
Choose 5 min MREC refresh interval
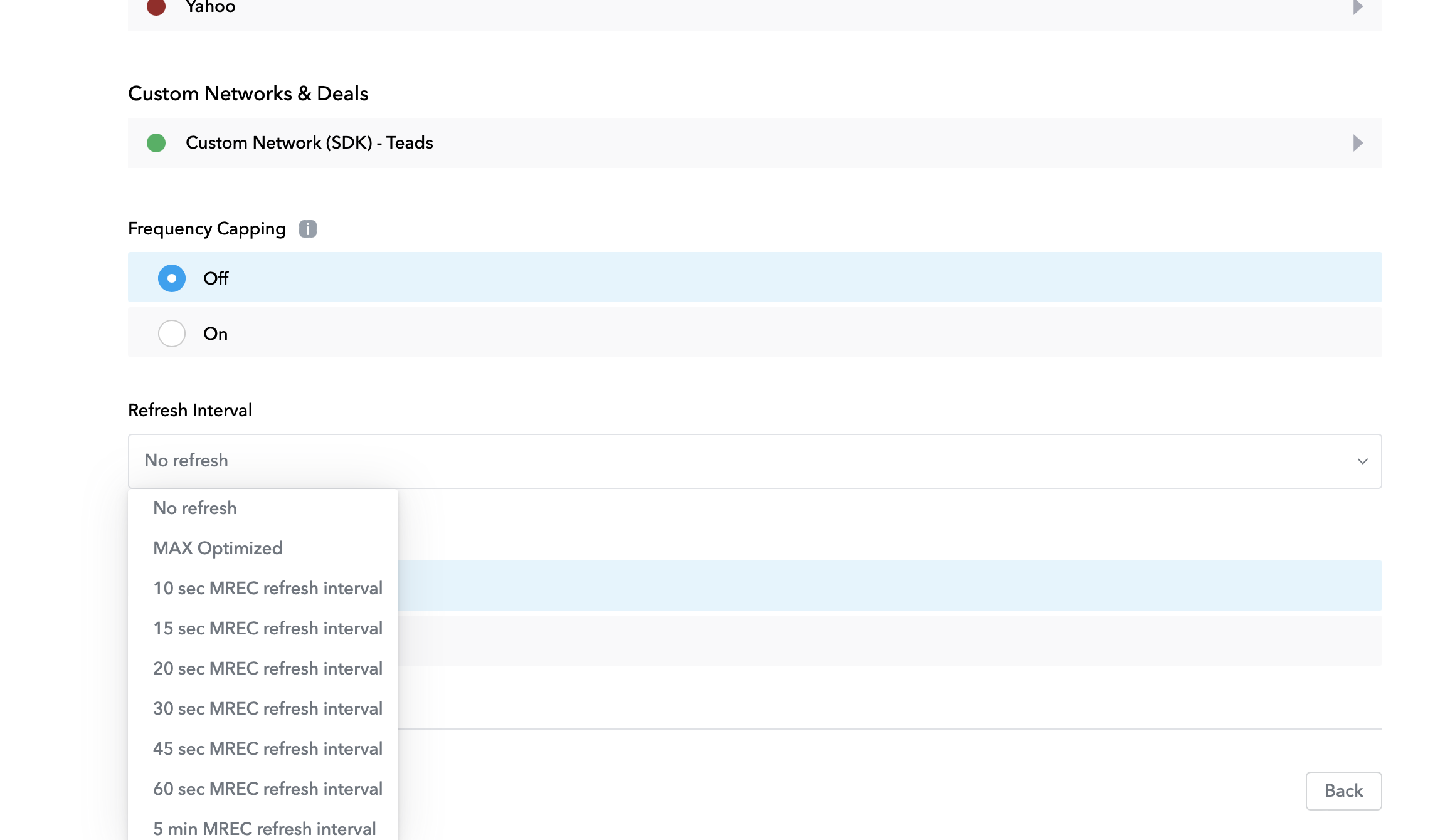[264, 828]
